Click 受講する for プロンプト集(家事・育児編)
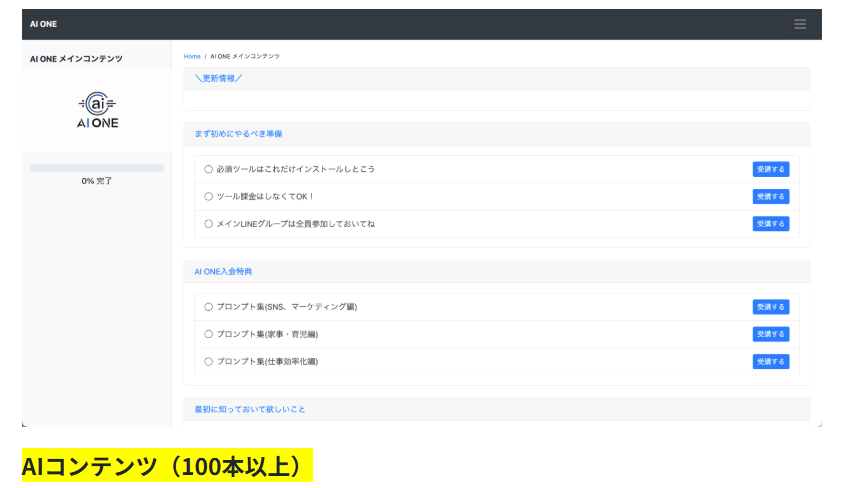Screen dimensions: 844x488 click(x=771, y=334)
